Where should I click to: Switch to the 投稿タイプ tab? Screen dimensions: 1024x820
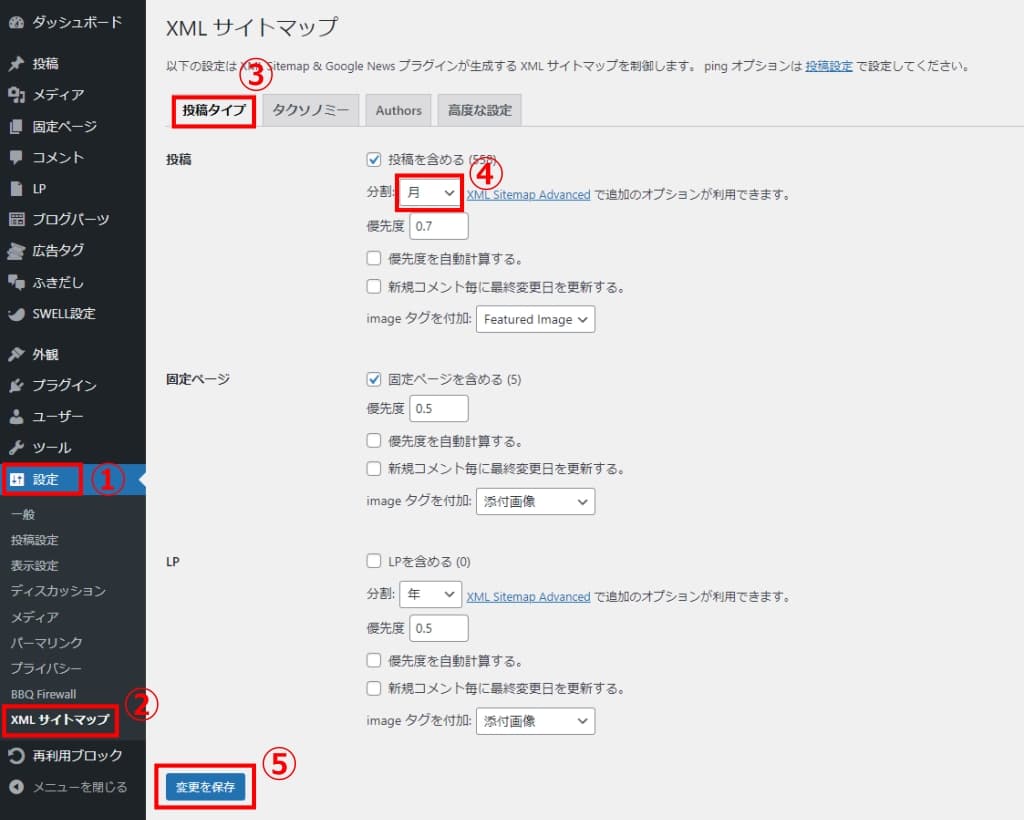[214, 110]
